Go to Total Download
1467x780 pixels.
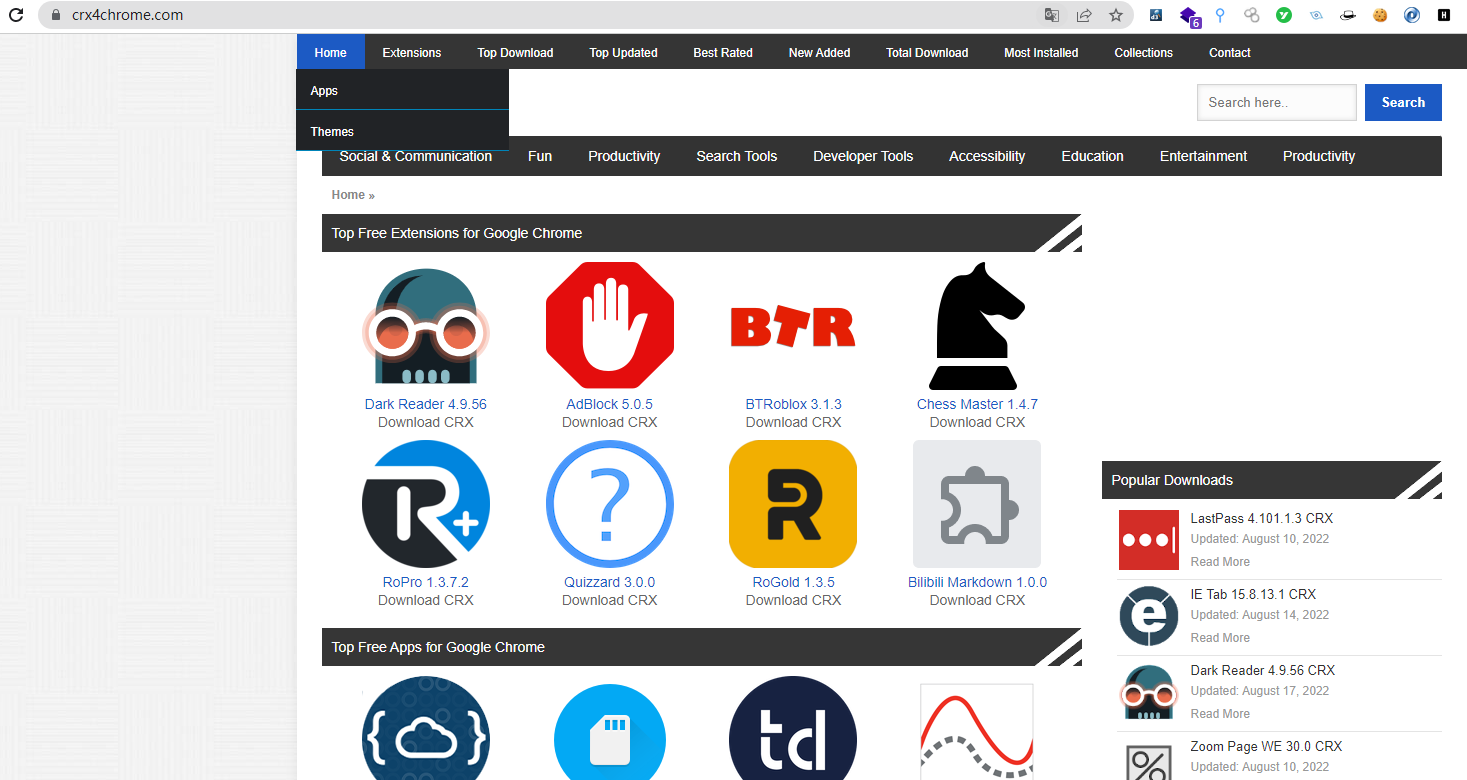coord(927,53)
